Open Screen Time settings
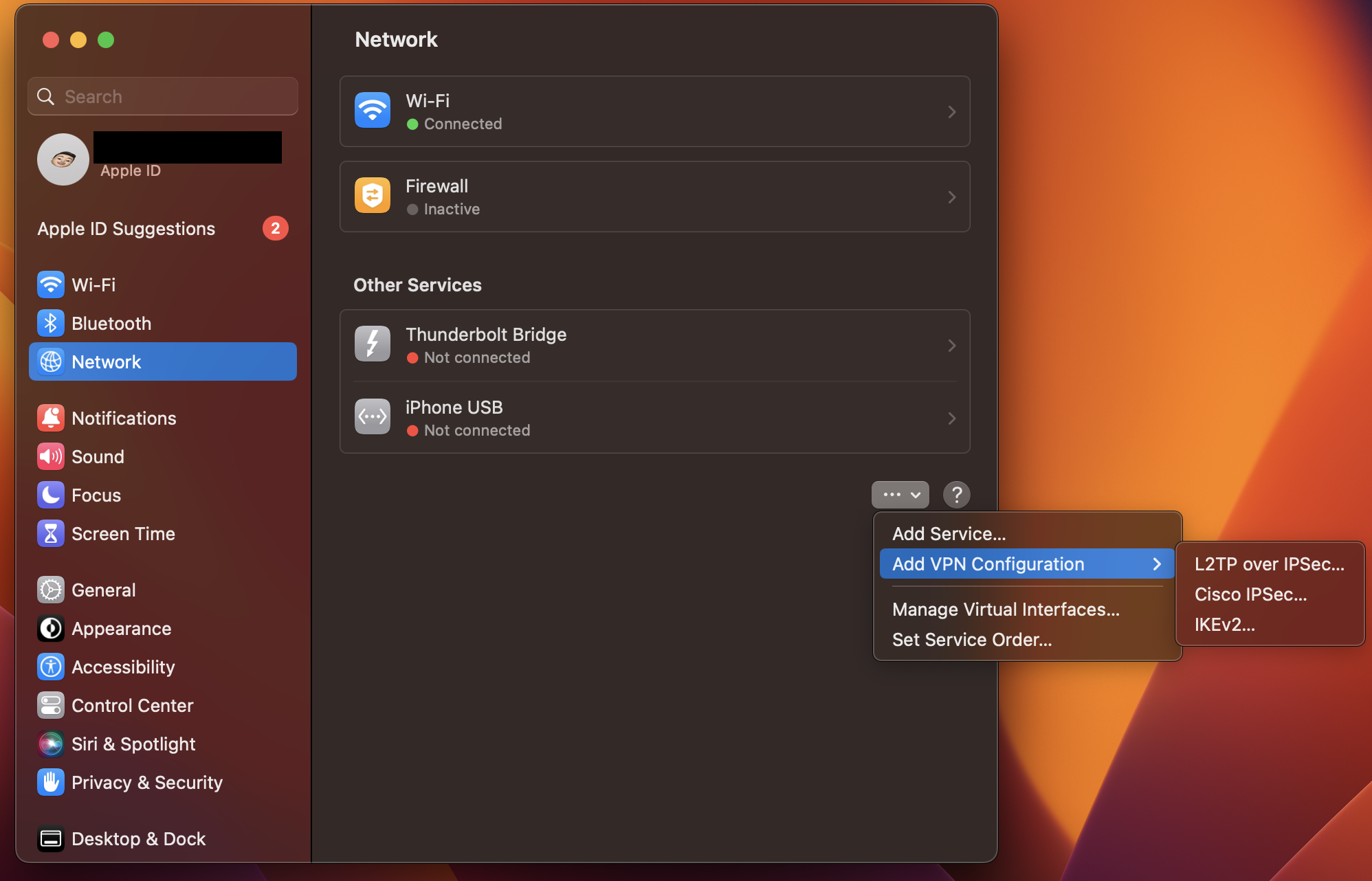Viewport: 1372px width, 881px height. tap(163, 533)
